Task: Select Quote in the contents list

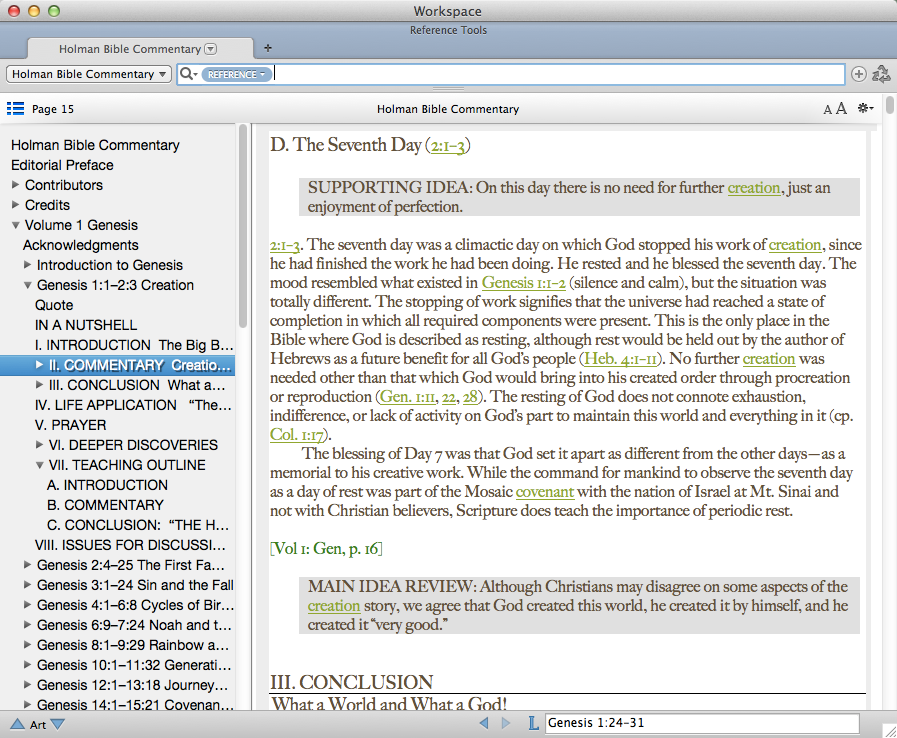Action: [54, 305]
